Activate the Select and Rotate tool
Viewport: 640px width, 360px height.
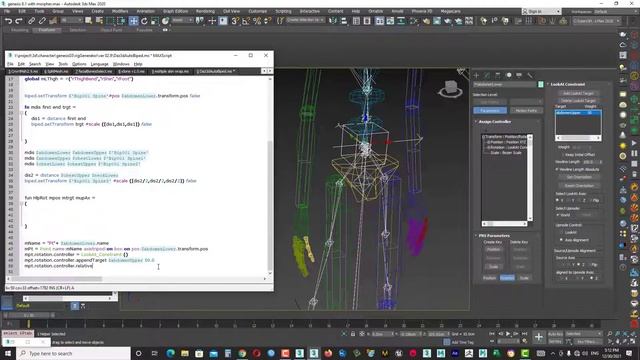pos(144,20)
